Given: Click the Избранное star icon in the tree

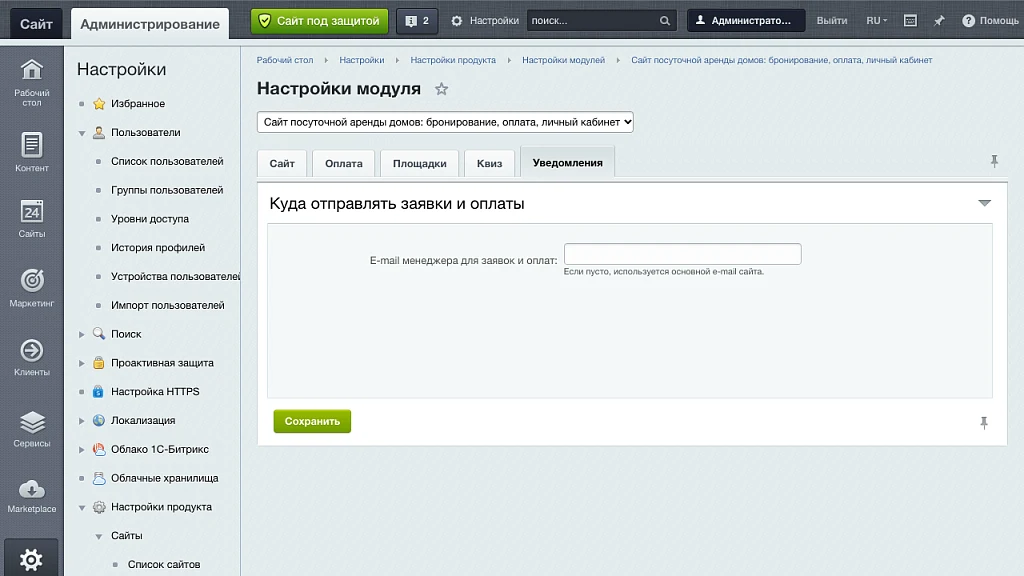Looking at the screenshot, I should [99, 103].
